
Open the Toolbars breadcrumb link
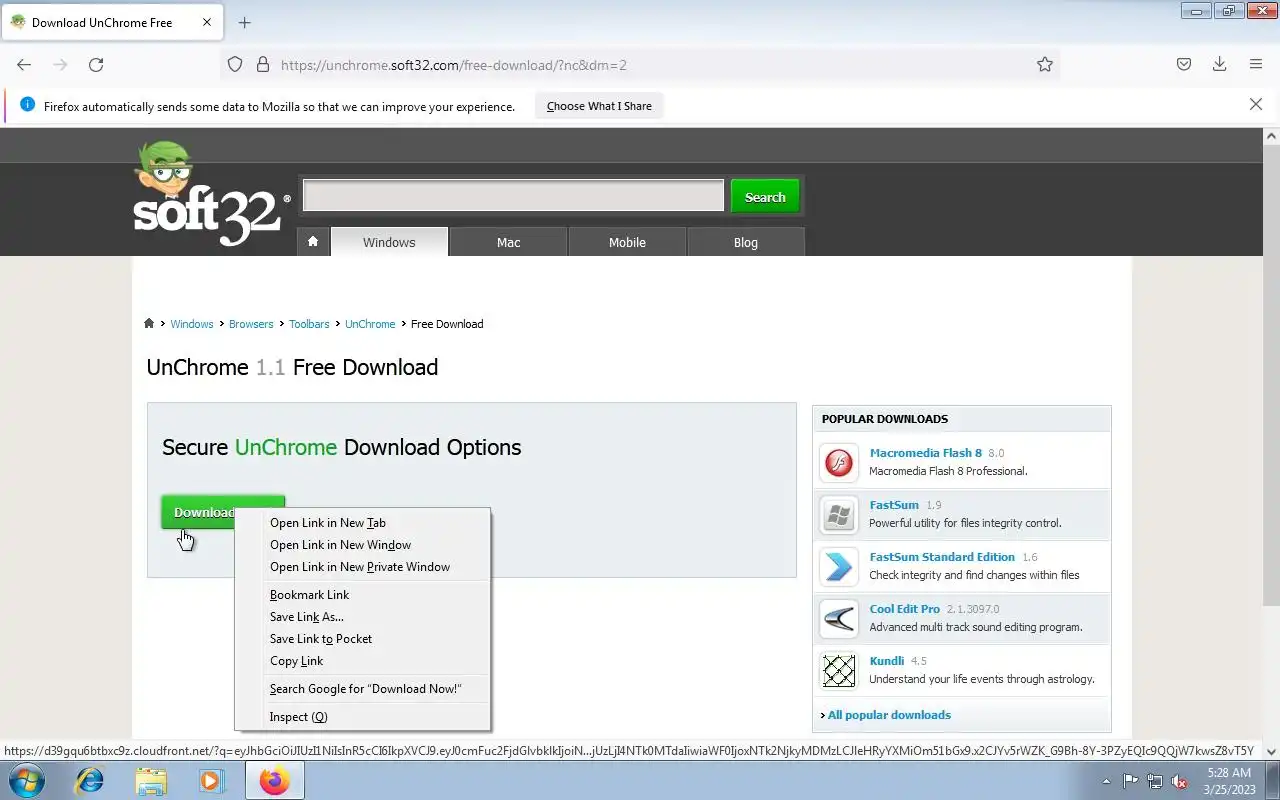(309, 324)
